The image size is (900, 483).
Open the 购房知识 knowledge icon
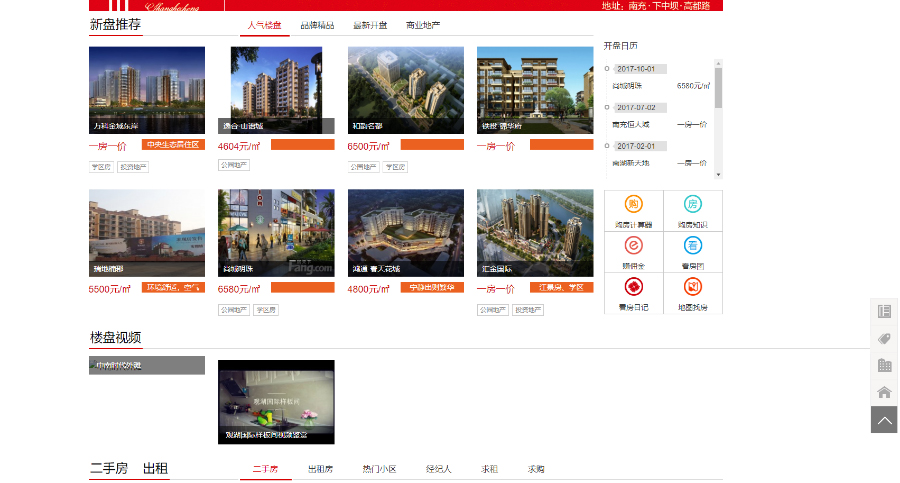(x=693, y=204)
